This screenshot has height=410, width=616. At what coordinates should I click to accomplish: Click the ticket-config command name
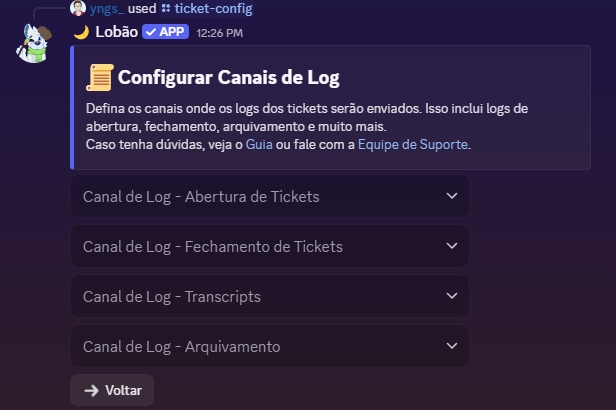click(214, 9)
